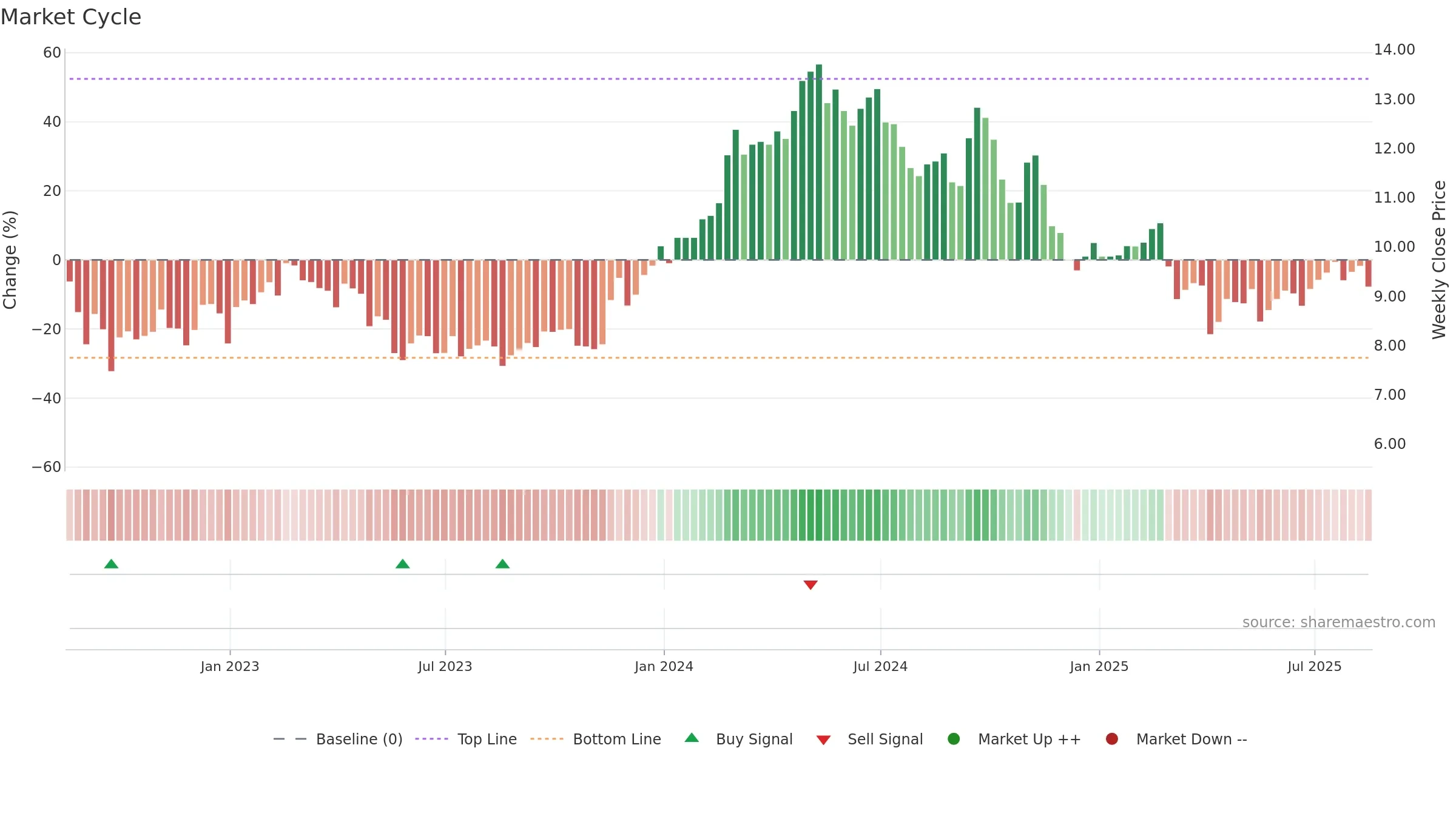1456x819 pixels.
Task: Click the sharemaestro.com source text
Action: (1339, 622)
